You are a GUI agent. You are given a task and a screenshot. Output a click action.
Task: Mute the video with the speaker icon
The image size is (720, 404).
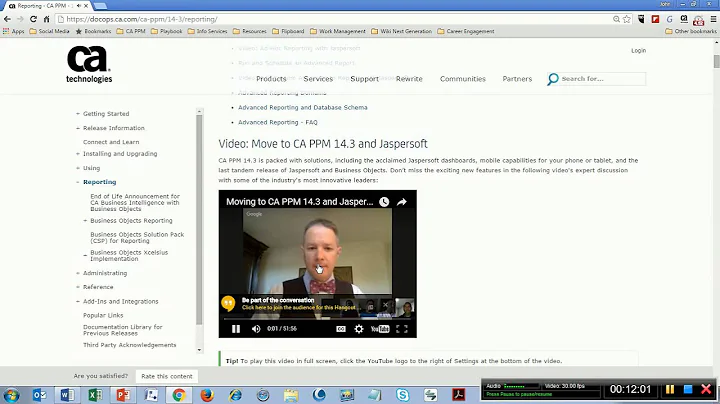(x=256, y=329)
